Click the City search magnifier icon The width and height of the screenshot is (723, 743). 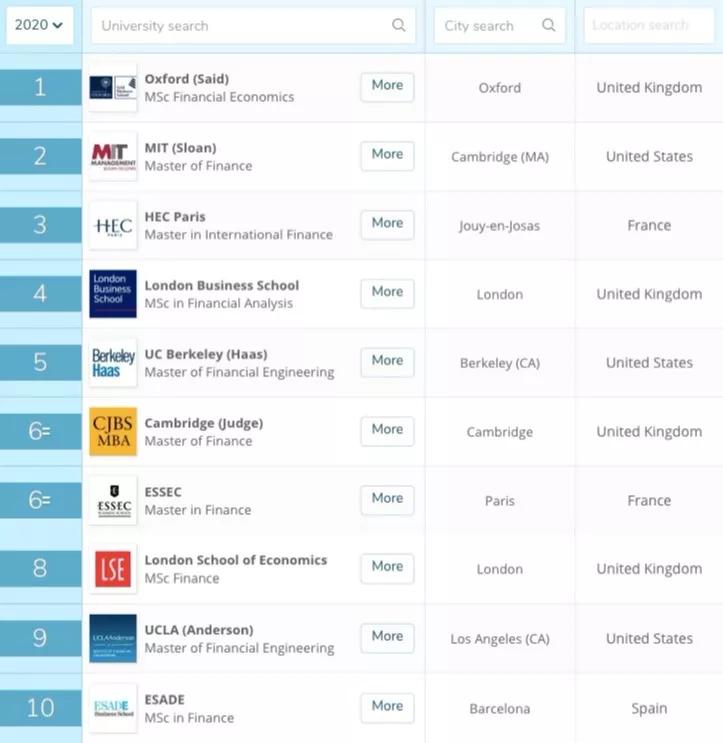[549, 25]
